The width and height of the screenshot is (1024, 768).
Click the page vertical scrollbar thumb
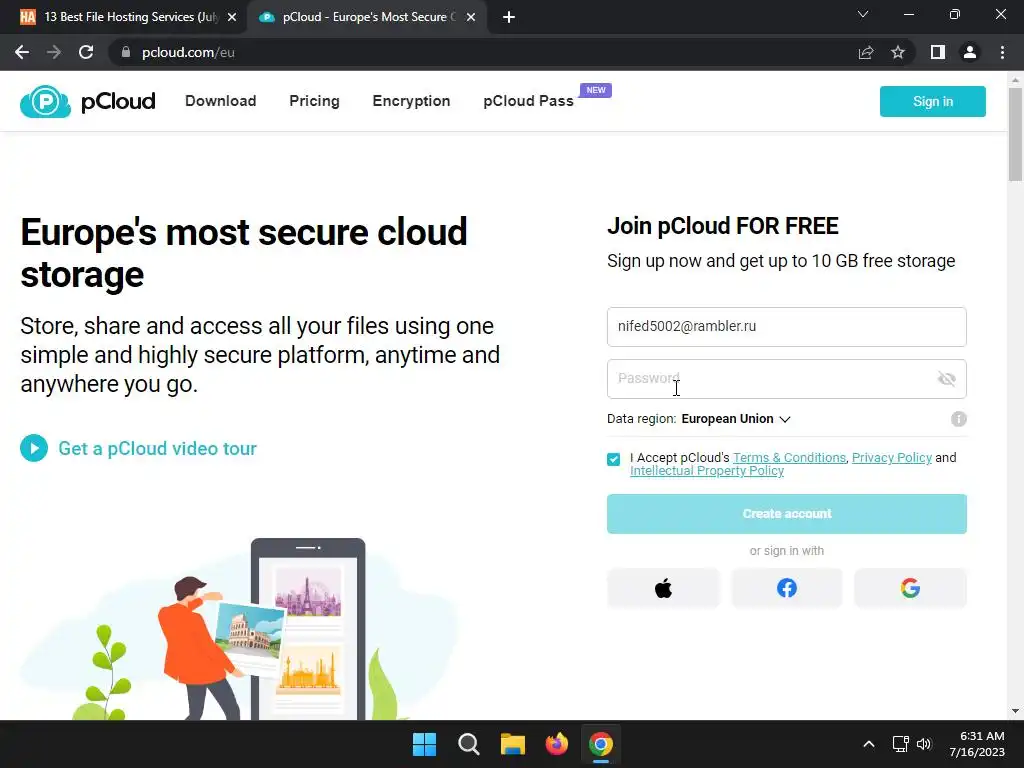[x=1015, y=133]
